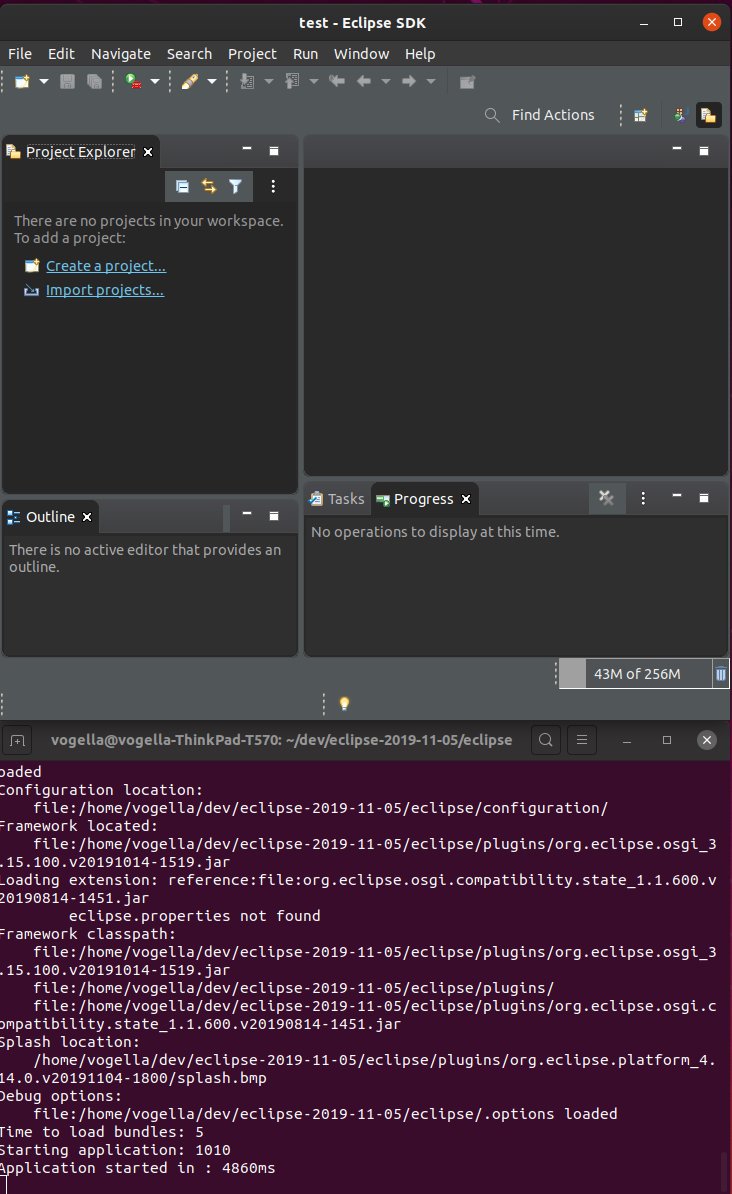Click the Import projects link

[104, 290]
